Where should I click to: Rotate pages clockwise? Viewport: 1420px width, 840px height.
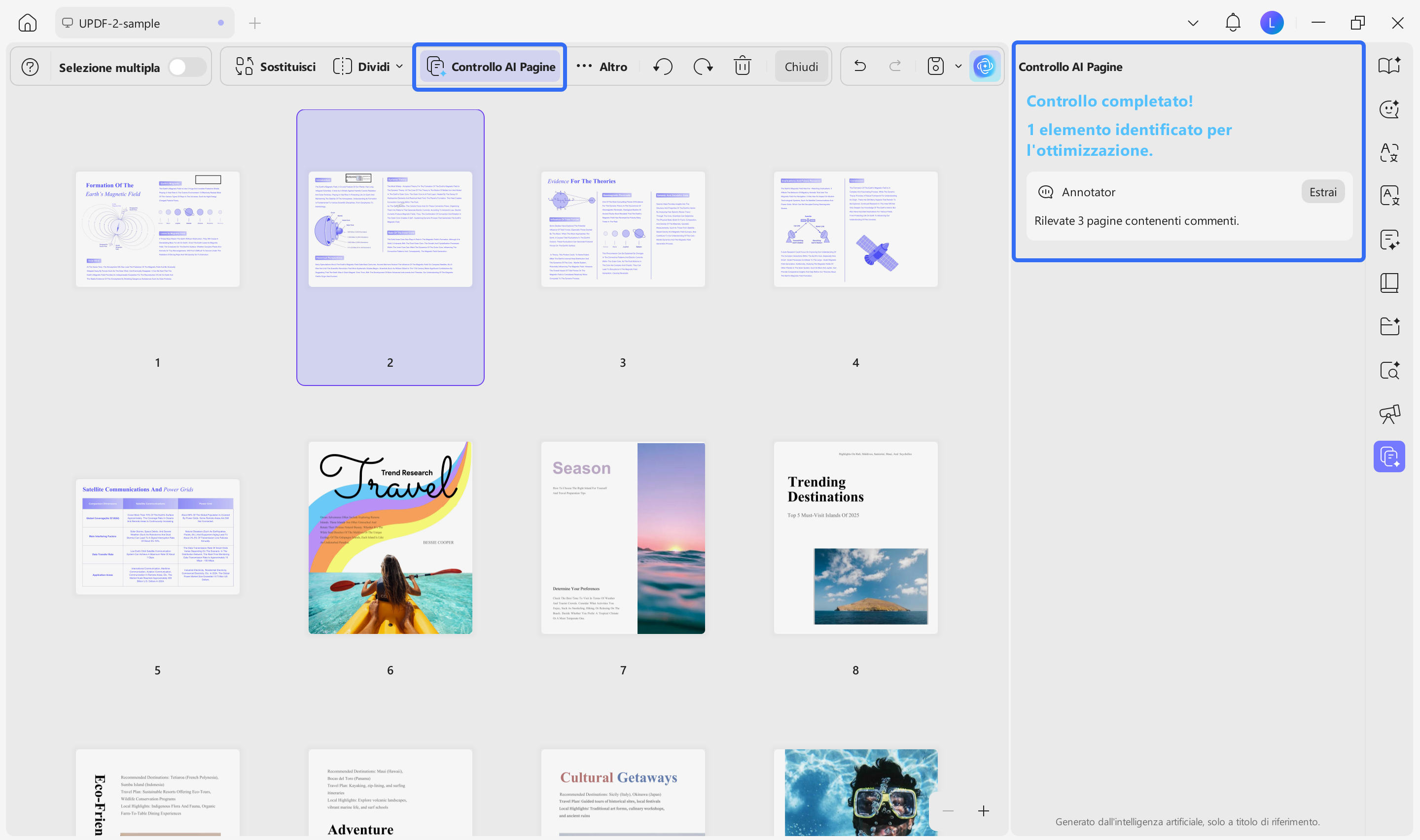click(703, 67)
